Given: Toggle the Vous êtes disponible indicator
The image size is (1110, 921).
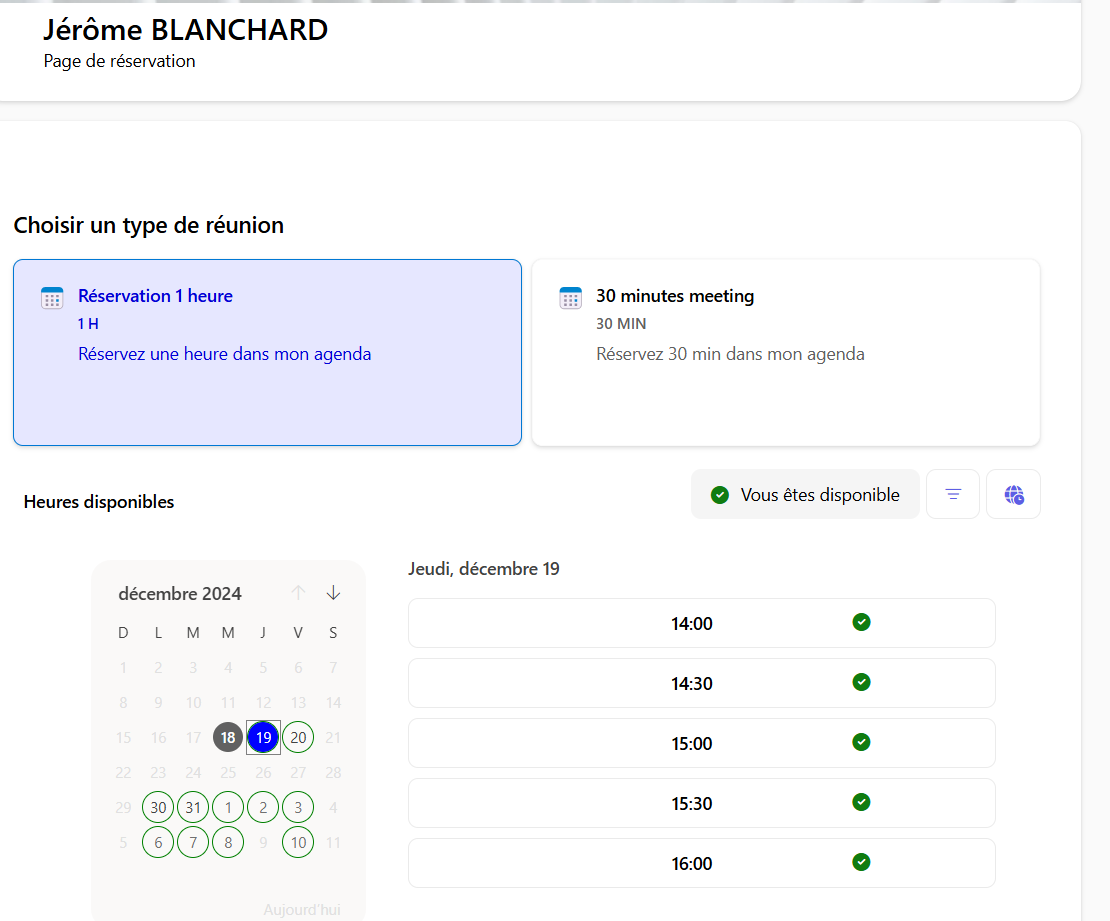Looking at the screenshot, I should tap(805, 494).
